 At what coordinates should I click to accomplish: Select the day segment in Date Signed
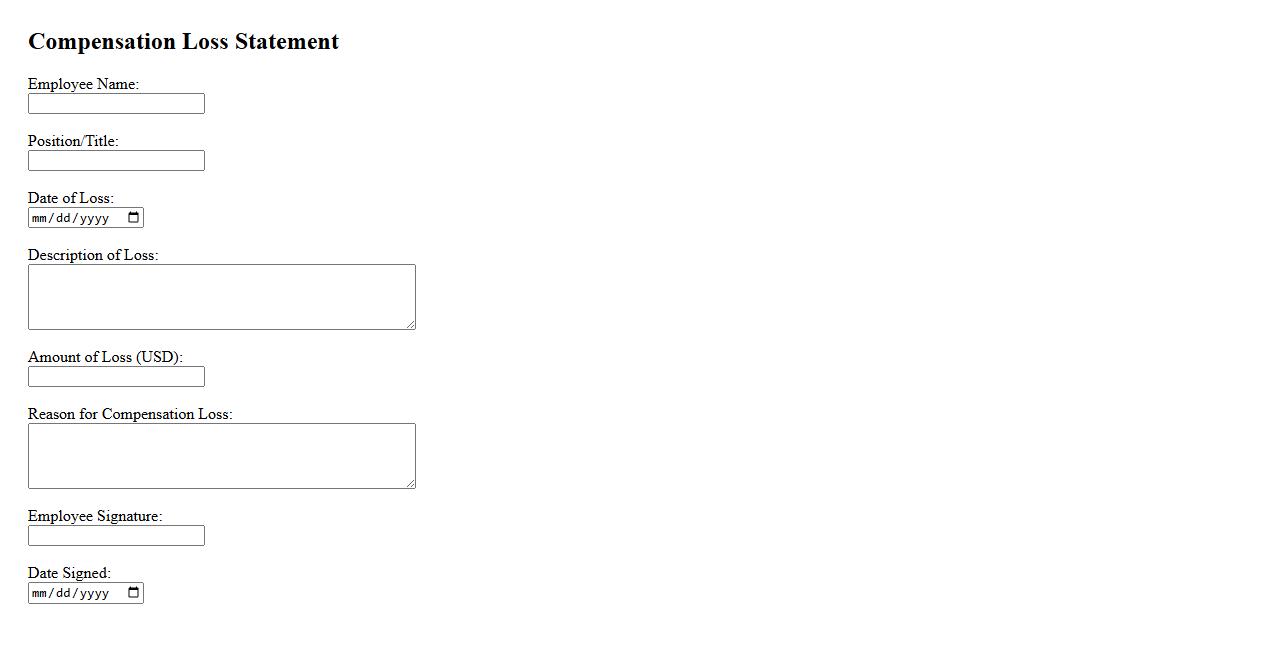tap(65, 593)
